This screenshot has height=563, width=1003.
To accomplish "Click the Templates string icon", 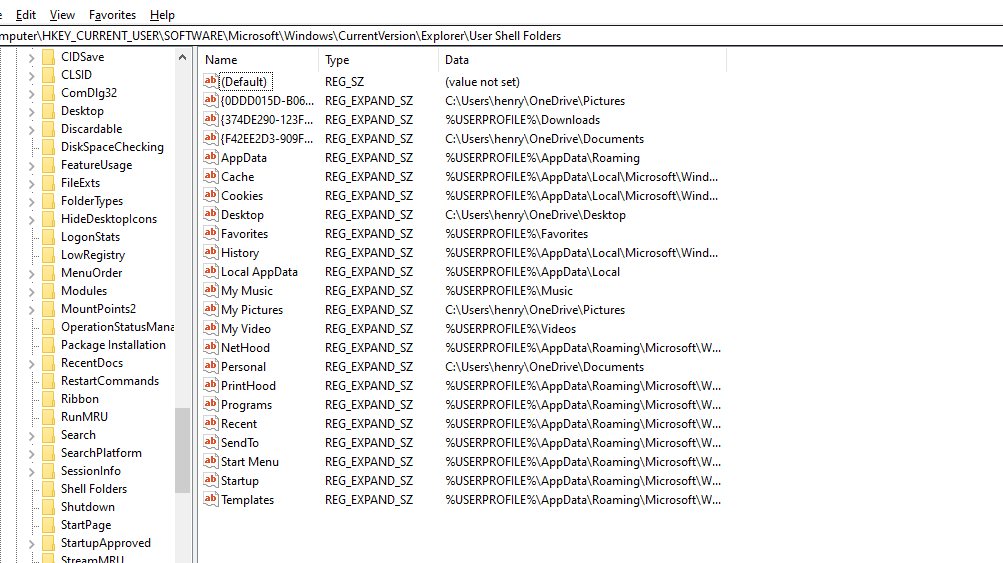I will coord(210,498).
